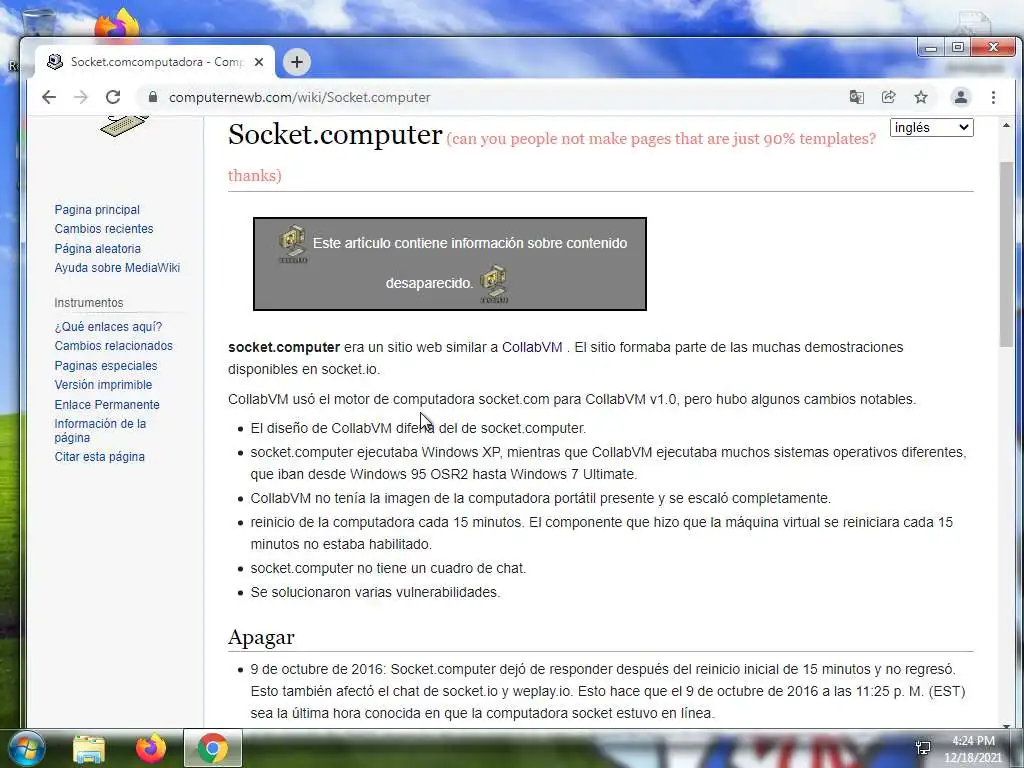Screen dimensions: 1024x768
Task: Click the forward navigation arrow
Action: [81, 97]
